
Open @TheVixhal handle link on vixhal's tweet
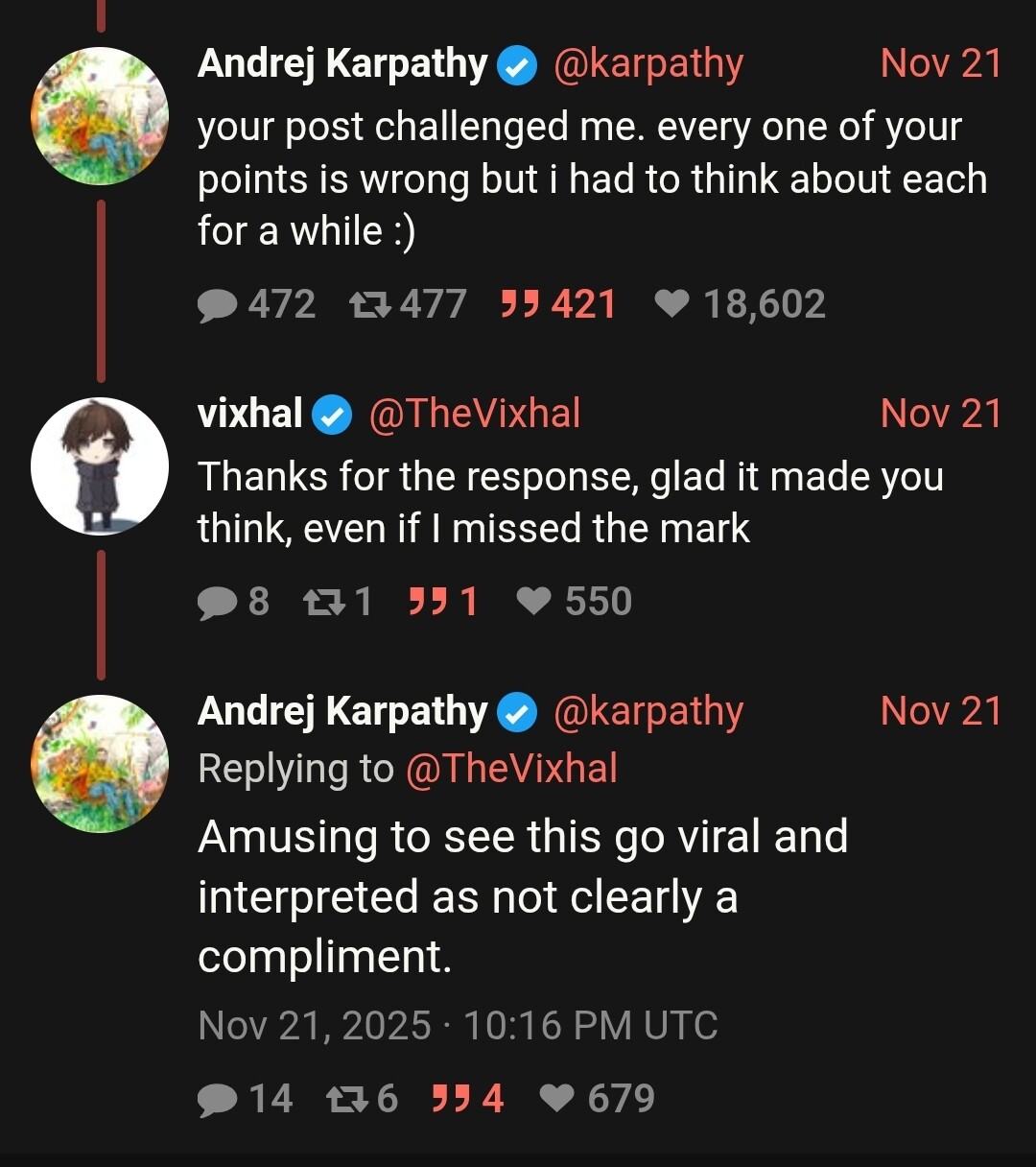475,414
